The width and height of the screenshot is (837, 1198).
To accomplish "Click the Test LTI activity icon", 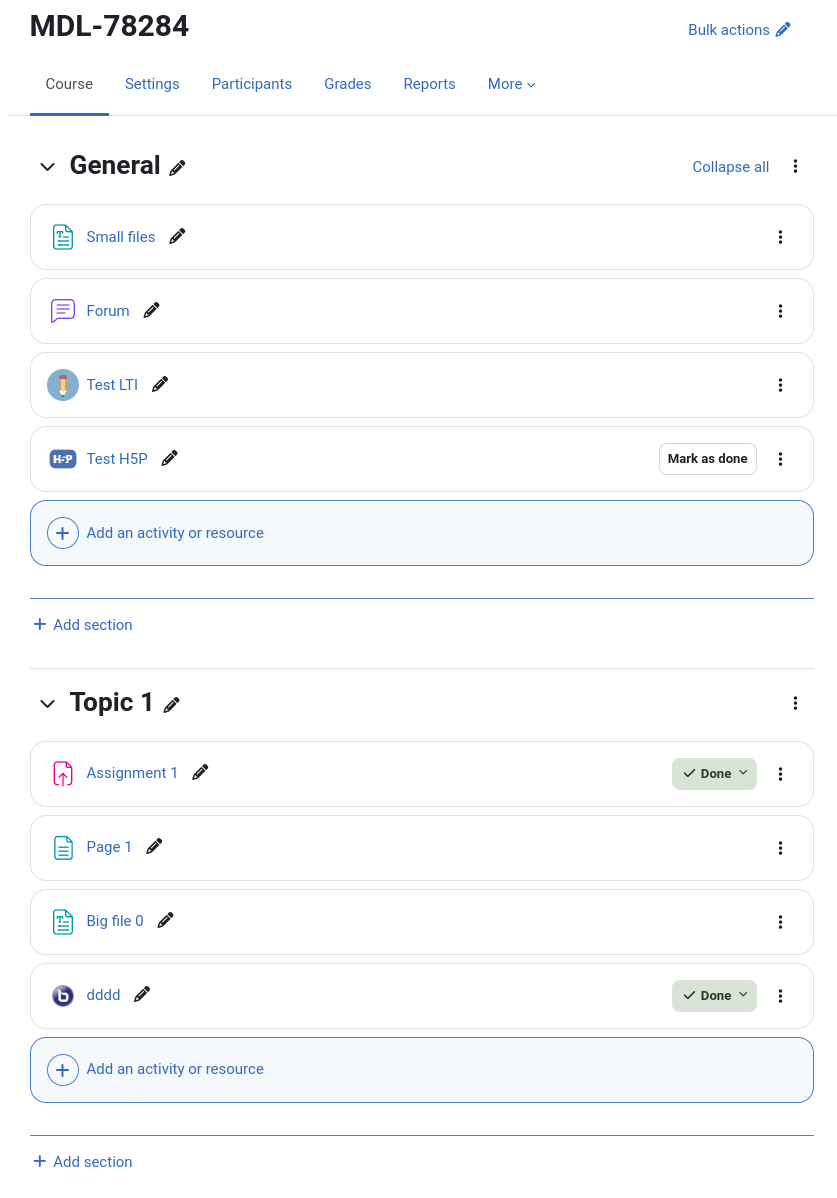I will (63, 385).
